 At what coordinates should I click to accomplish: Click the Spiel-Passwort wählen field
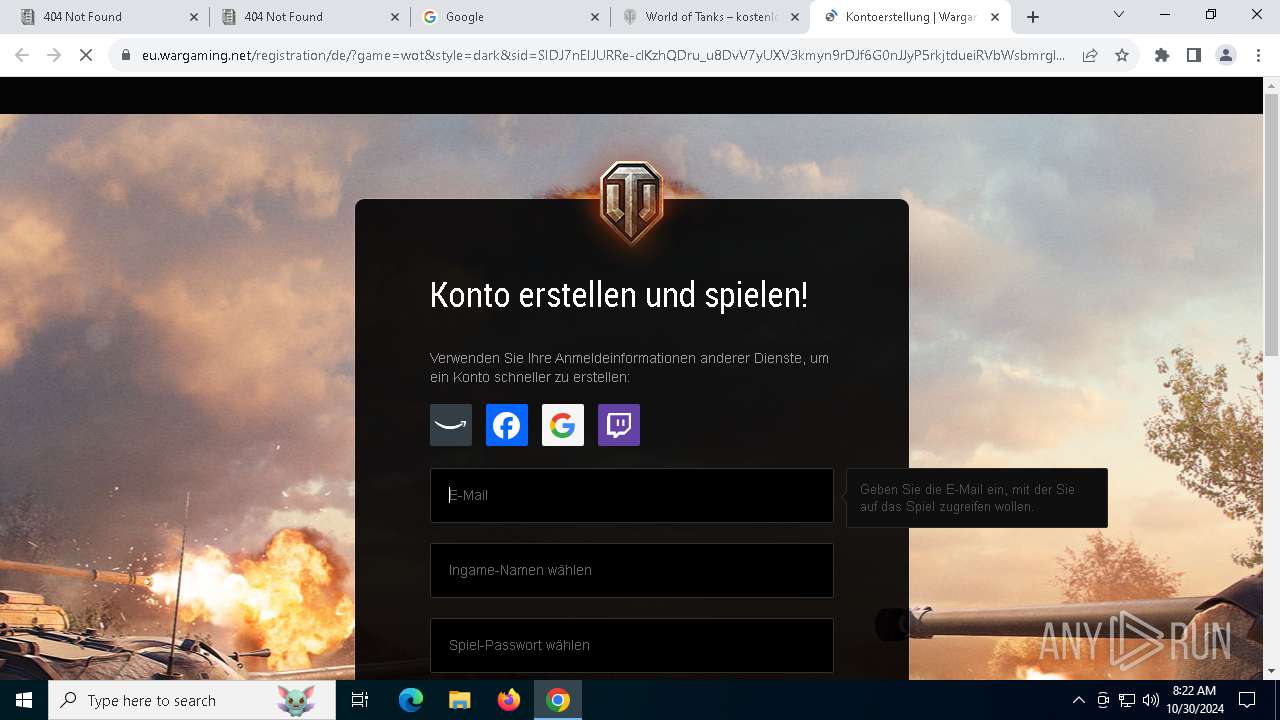click(x=632, y=645)
